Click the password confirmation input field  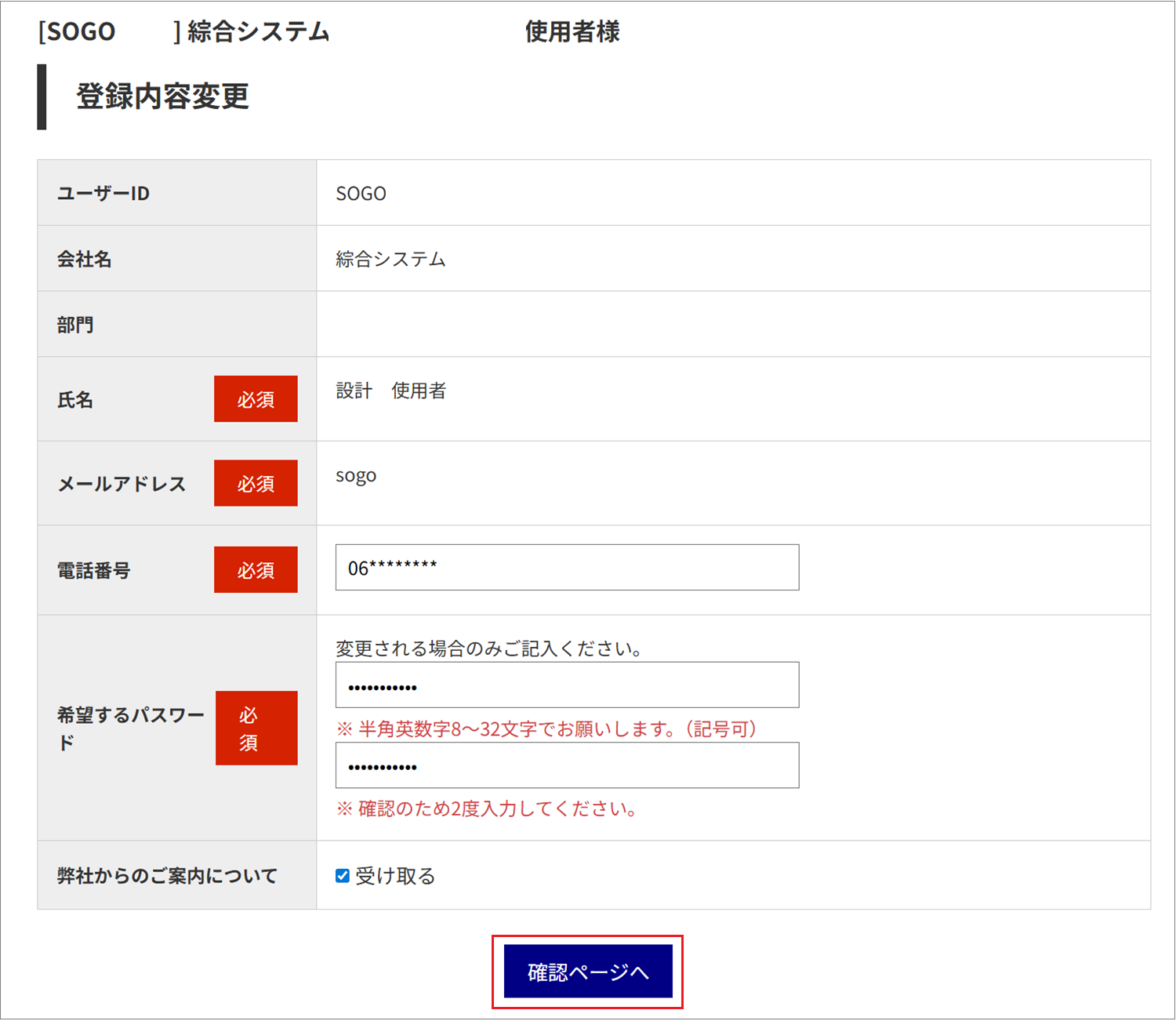coord(567,765)
